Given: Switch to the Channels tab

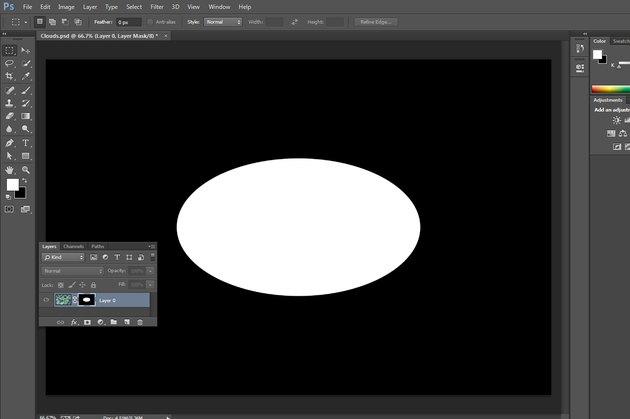Looking at the screenshot, I should (74, 246).
